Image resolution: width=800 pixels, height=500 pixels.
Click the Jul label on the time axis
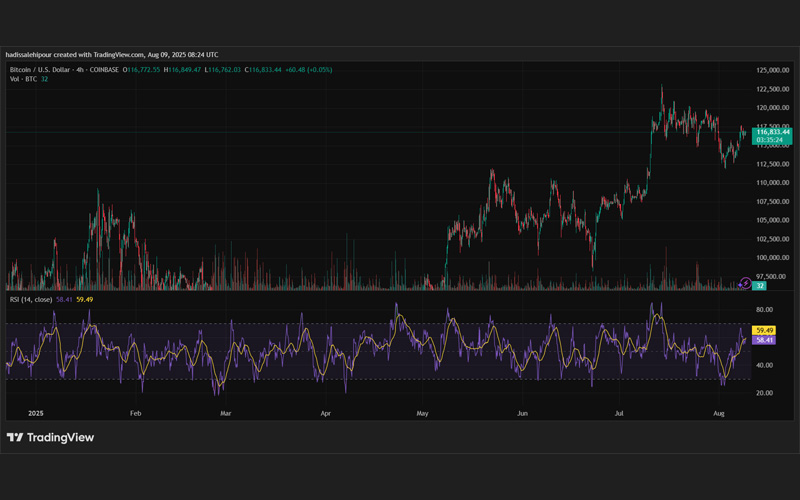619,413
